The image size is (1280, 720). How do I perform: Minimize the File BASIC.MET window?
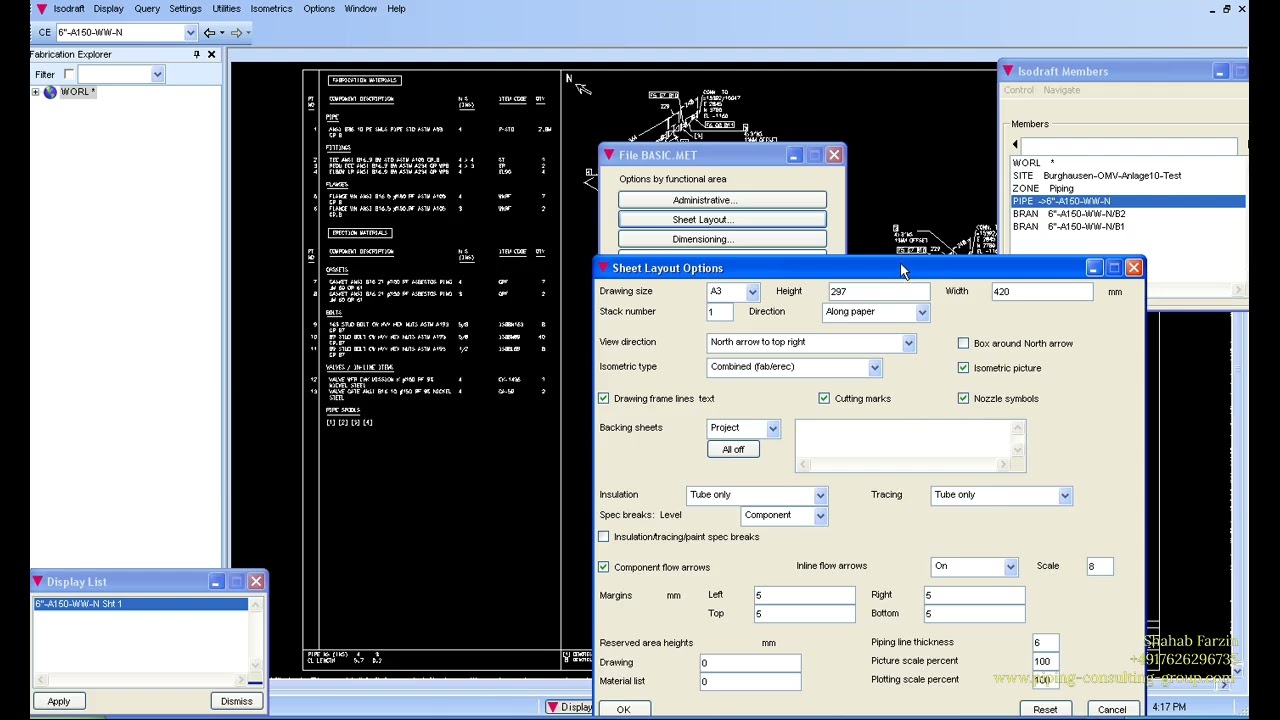click(794, 155)
